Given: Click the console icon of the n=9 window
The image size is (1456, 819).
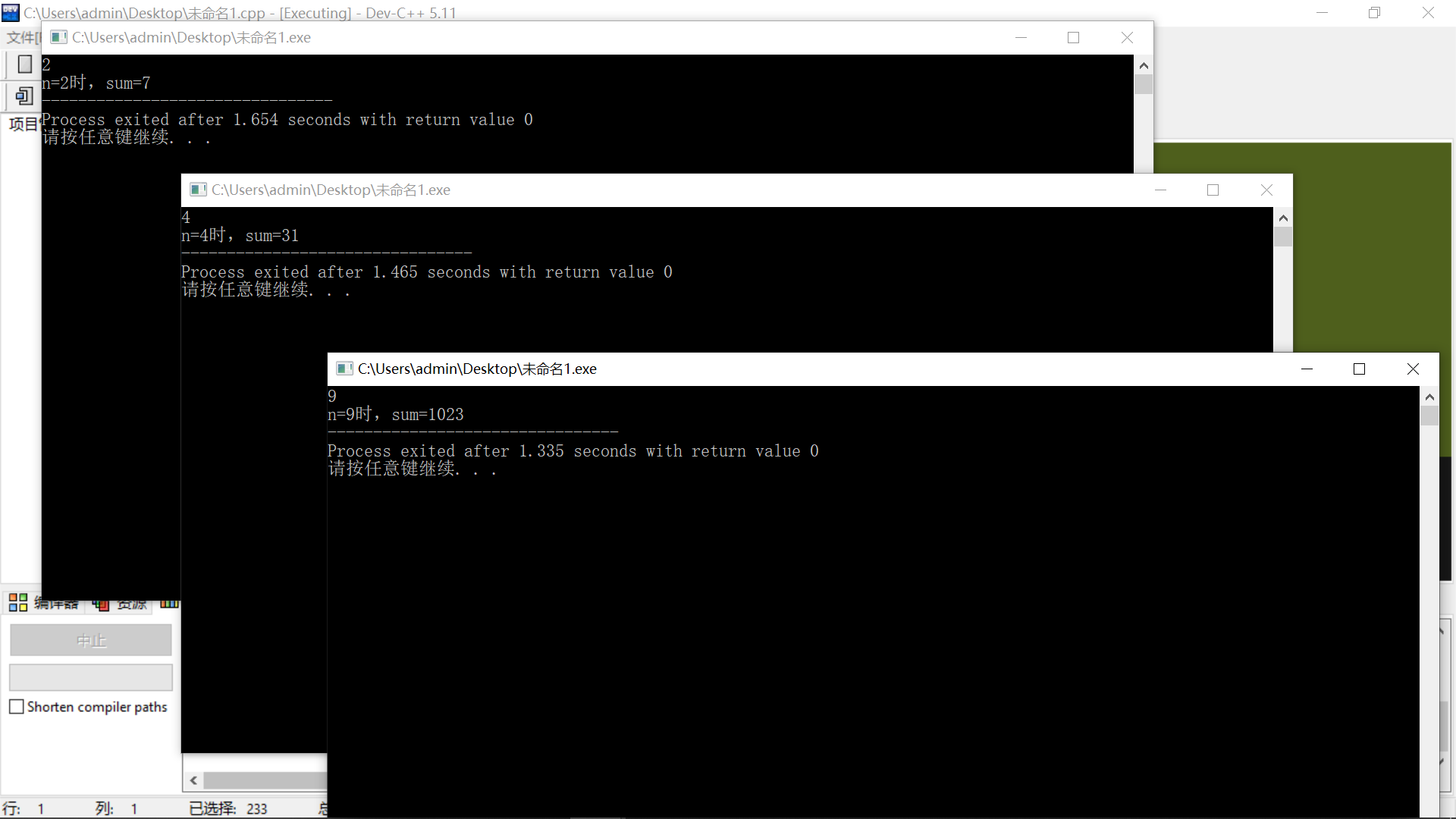Looking at the screenshot, I should (x=344, y=369).
